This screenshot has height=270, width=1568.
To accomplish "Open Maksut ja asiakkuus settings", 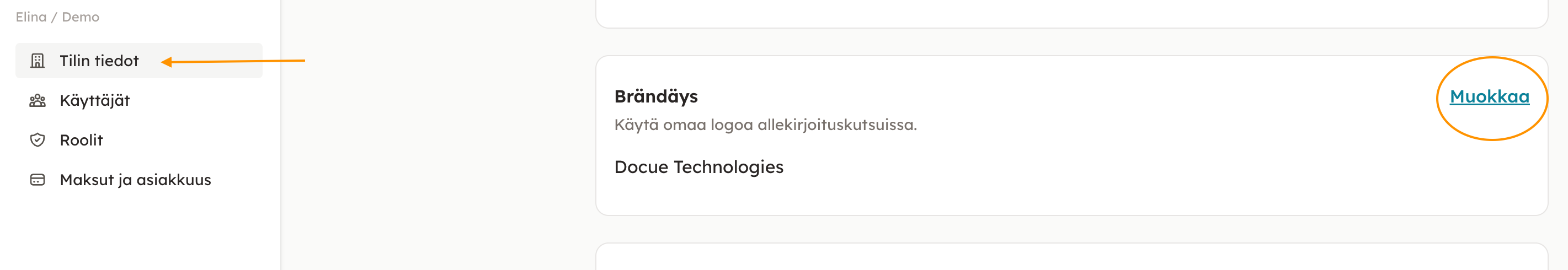I will click(x=135, y=180).
